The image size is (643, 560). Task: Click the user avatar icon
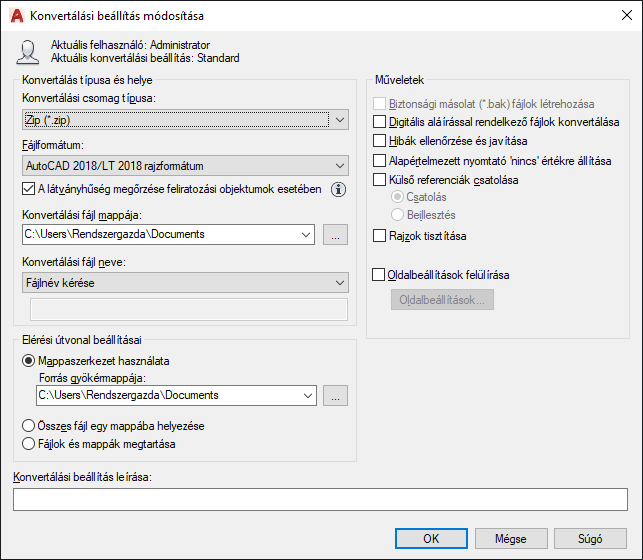point(27,52)
